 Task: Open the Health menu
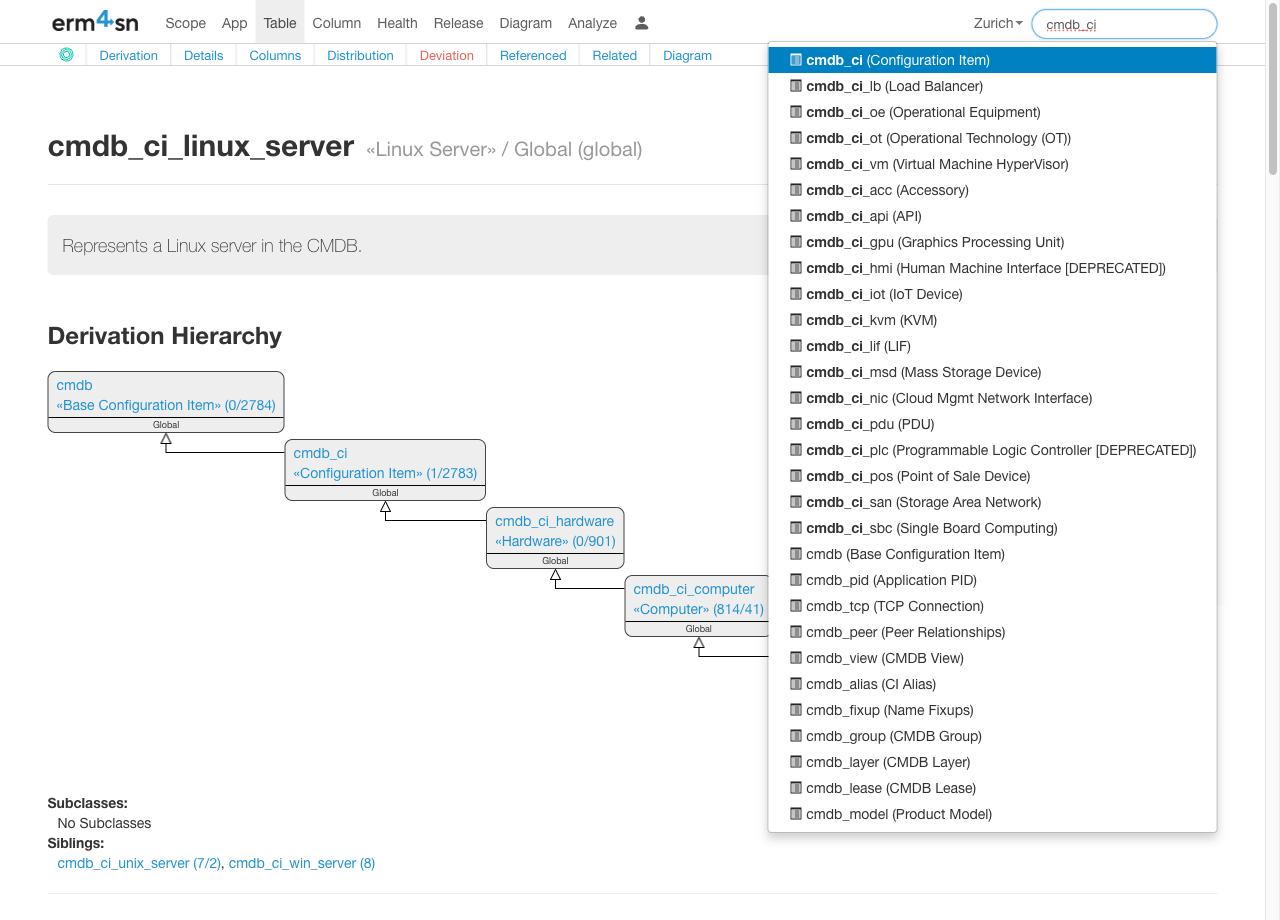[397, 23]
